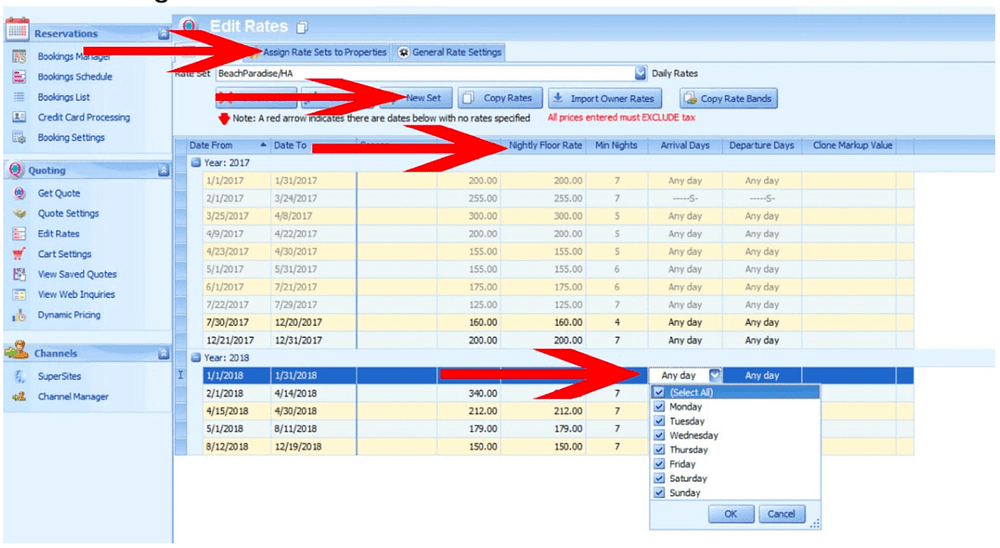Open View Saved Quotes icon

(19, 274)
